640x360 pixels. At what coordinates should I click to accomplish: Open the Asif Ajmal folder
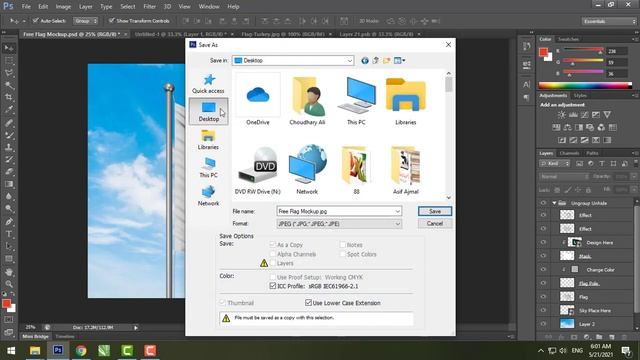405,169
